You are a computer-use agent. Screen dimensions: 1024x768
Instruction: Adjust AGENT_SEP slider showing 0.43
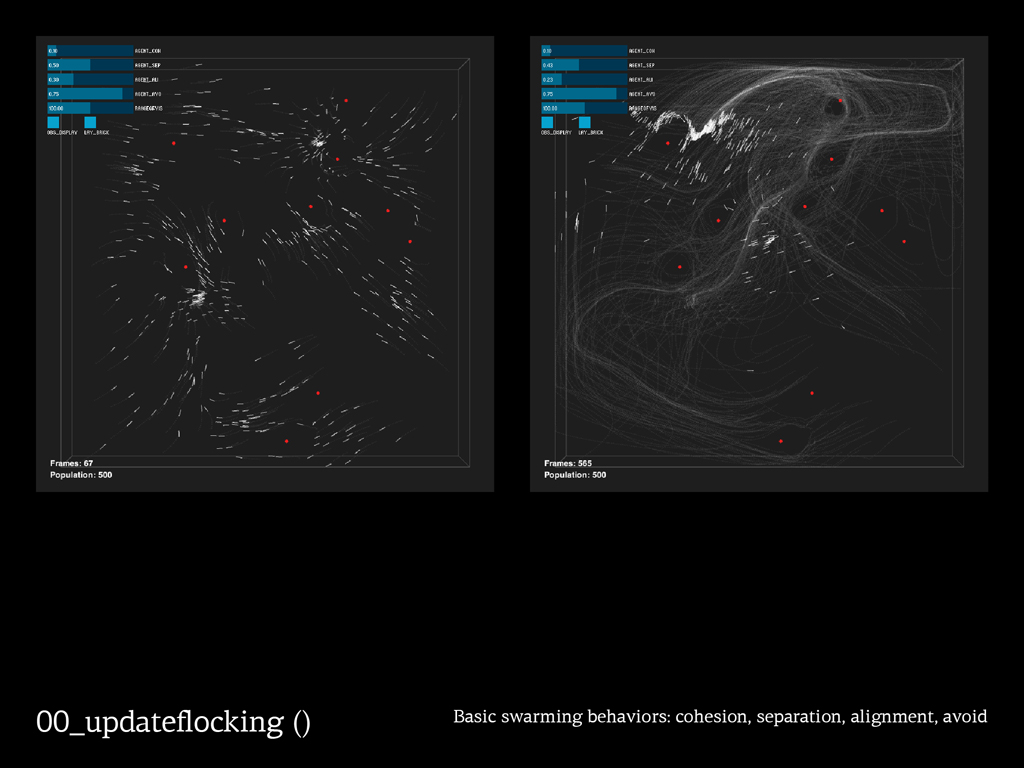point(583,65)
